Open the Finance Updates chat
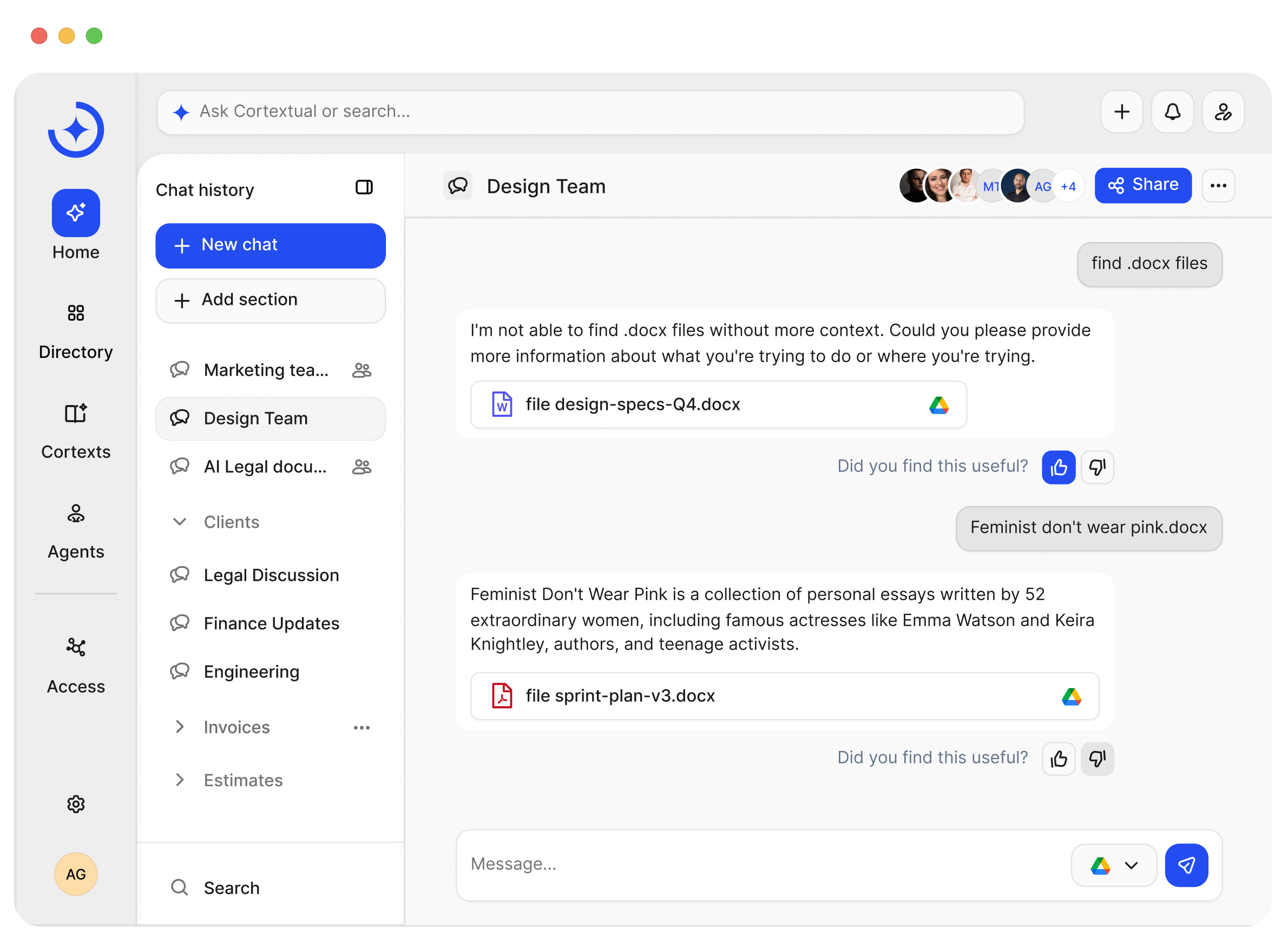The image size is (1288, 941). [271, 624]
